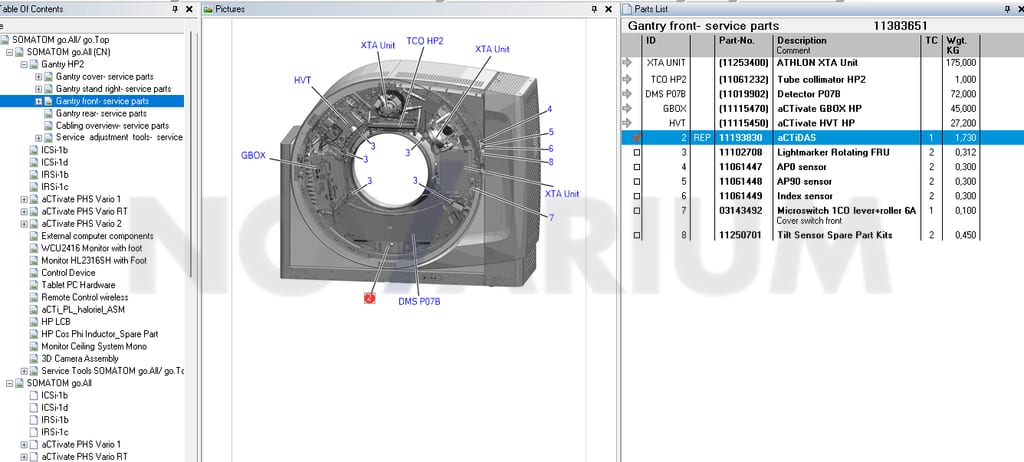
Task: Pin the Pictures panel
Action: 594,9
